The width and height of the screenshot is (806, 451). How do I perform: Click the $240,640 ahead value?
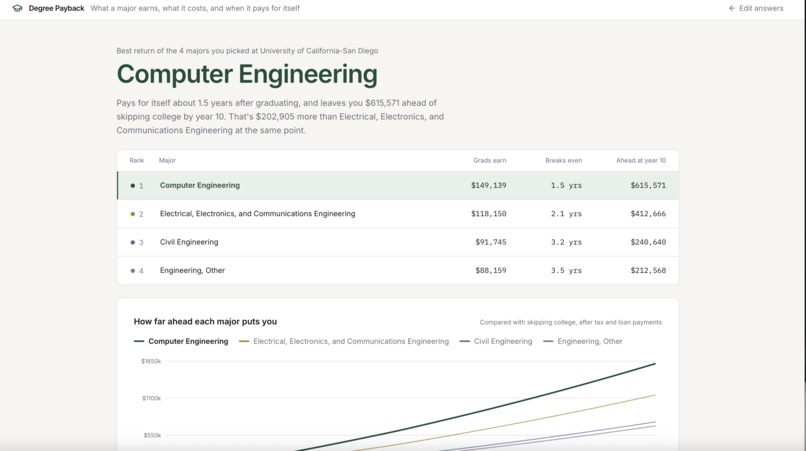(x=648, y=242)
